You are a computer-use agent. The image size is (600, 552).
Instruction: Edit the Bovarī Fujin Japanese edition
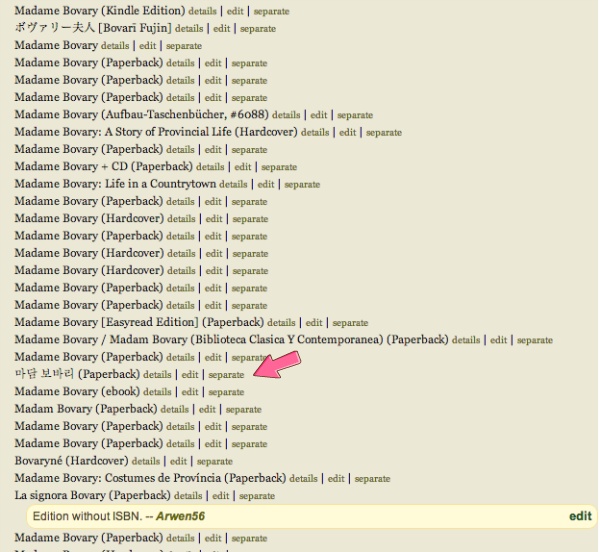[222, 28]
